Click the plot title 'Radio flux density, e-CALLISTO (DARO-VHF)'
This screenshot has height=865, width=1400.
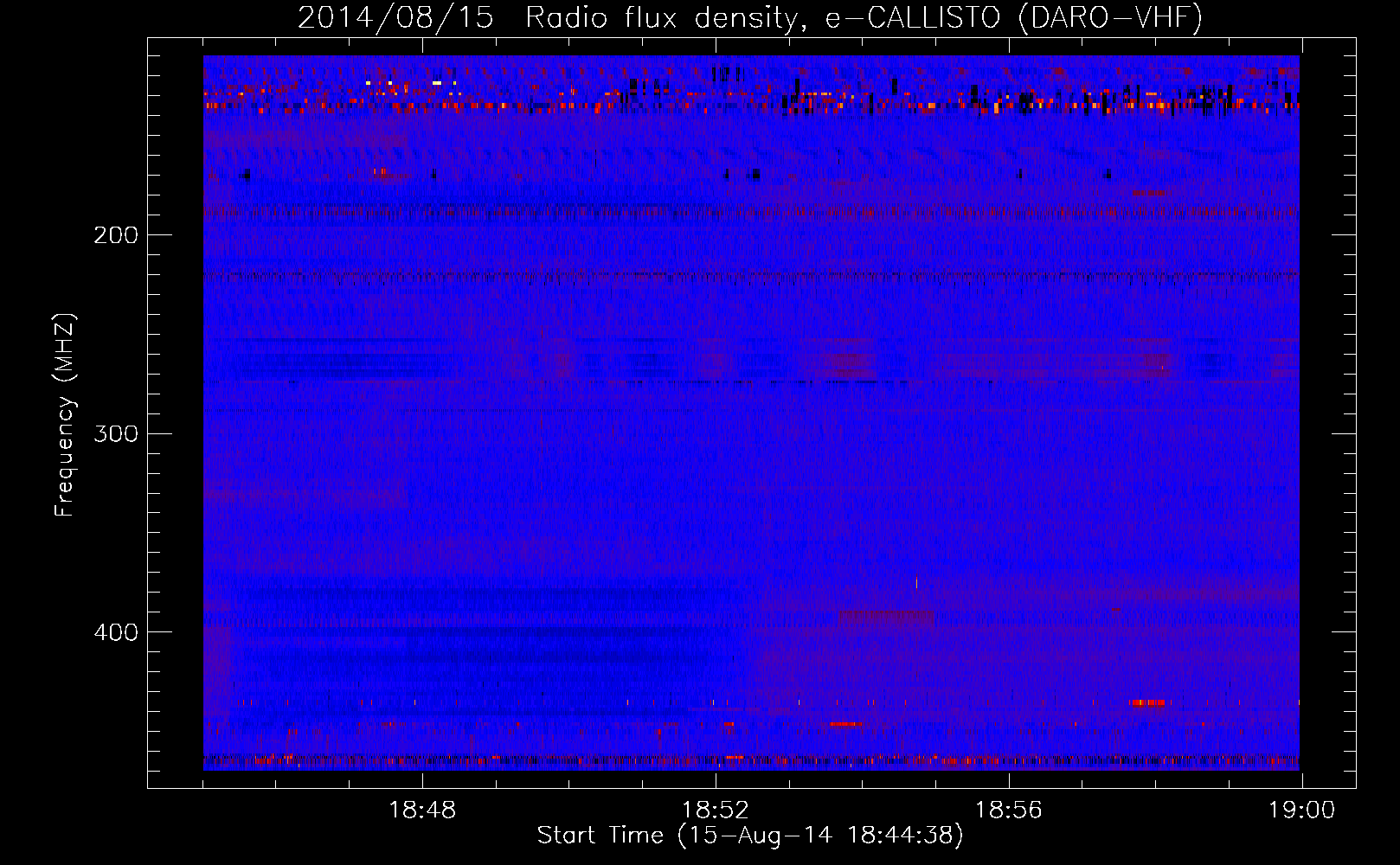pyautogui.click(x=864, y=18)
